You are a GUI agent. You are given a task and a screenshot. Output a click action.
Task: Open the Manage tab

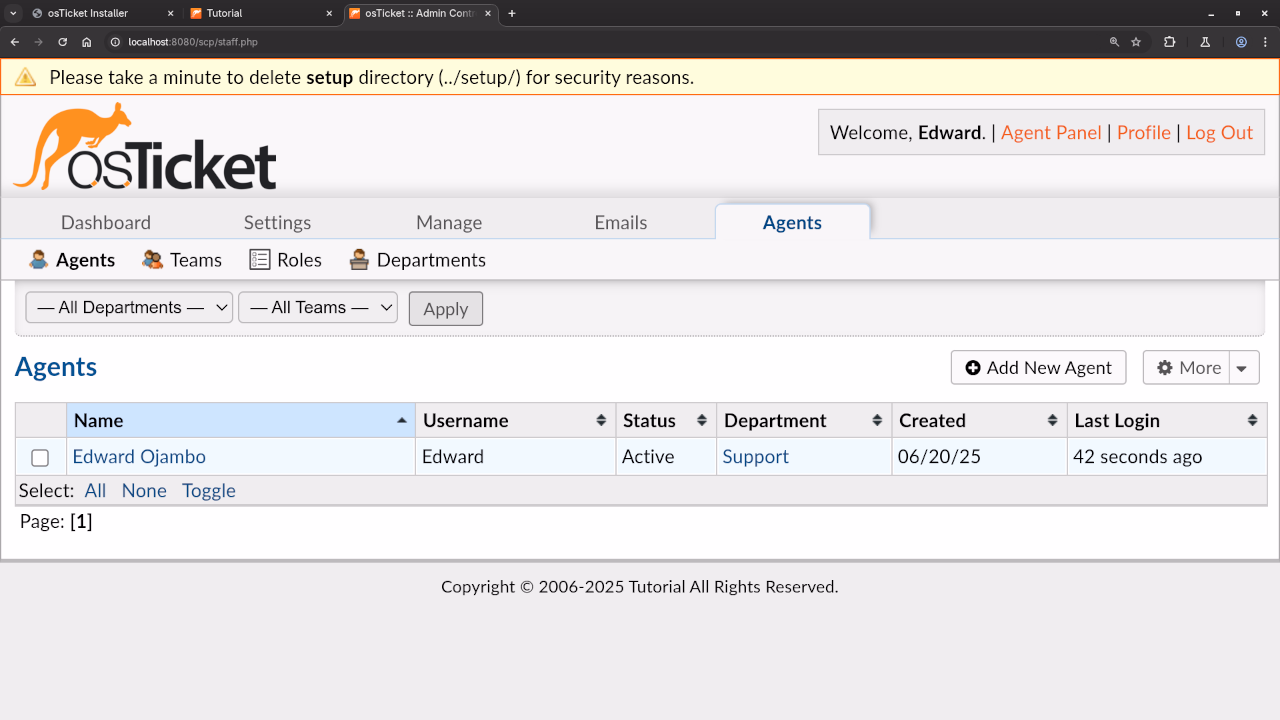pos(449,222)
